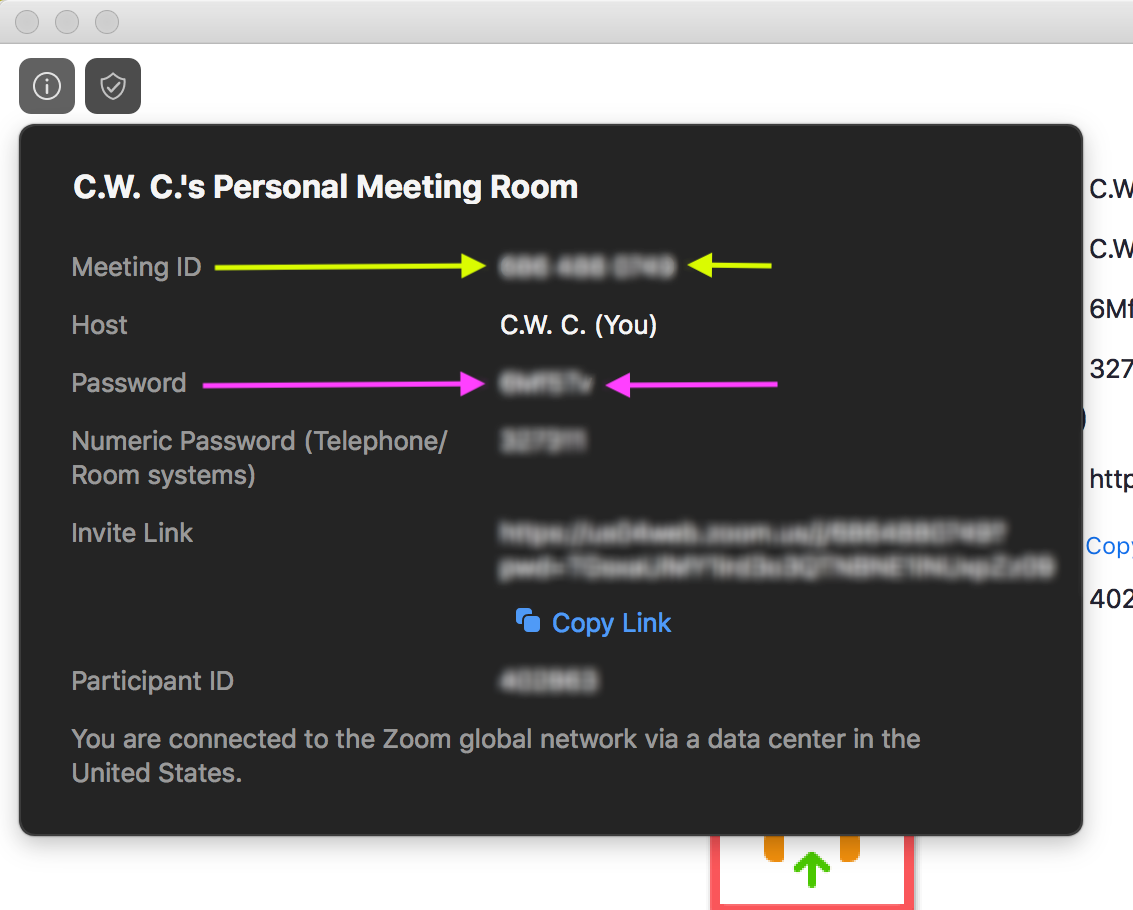Screen dimensions: 1133x910
Task: Select the blurred Password value
Action: (x=546, y=383)
